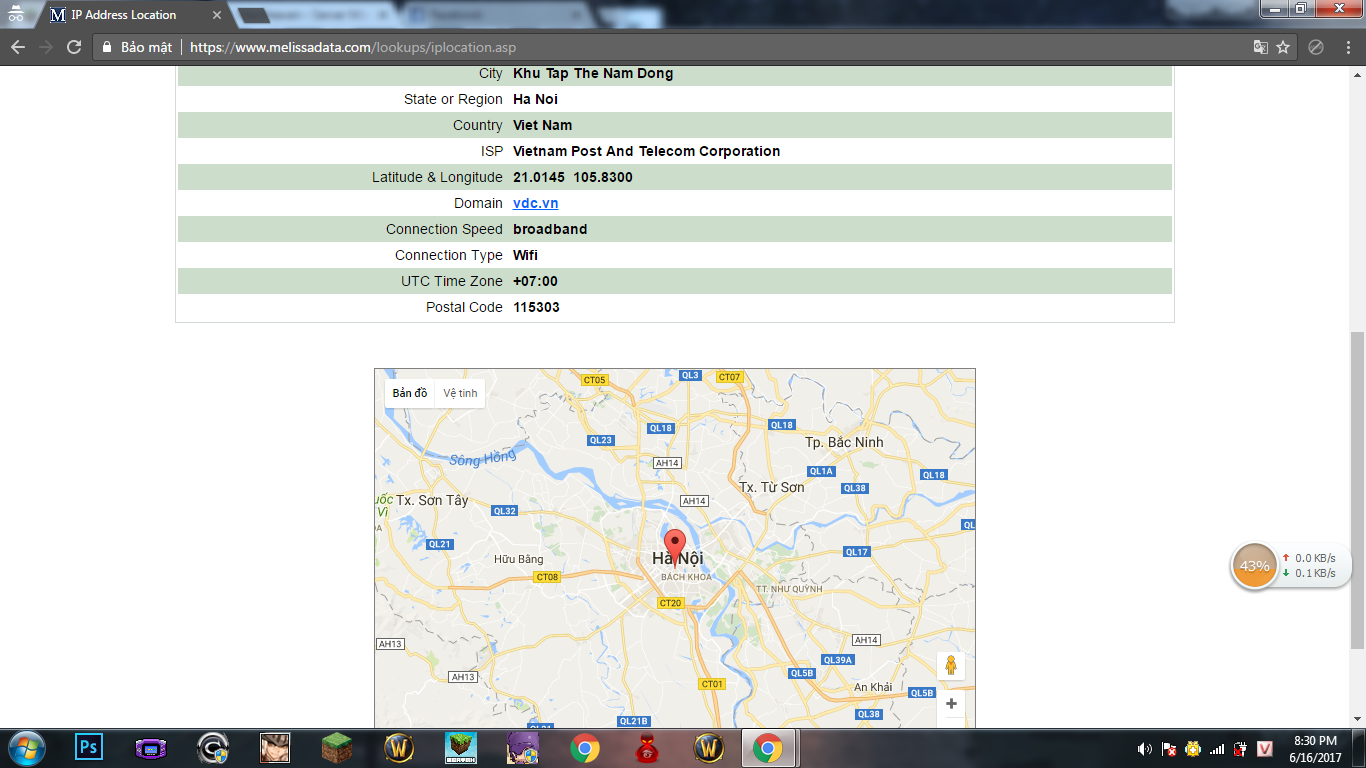Open the red V tray icon

point(1265,749)
